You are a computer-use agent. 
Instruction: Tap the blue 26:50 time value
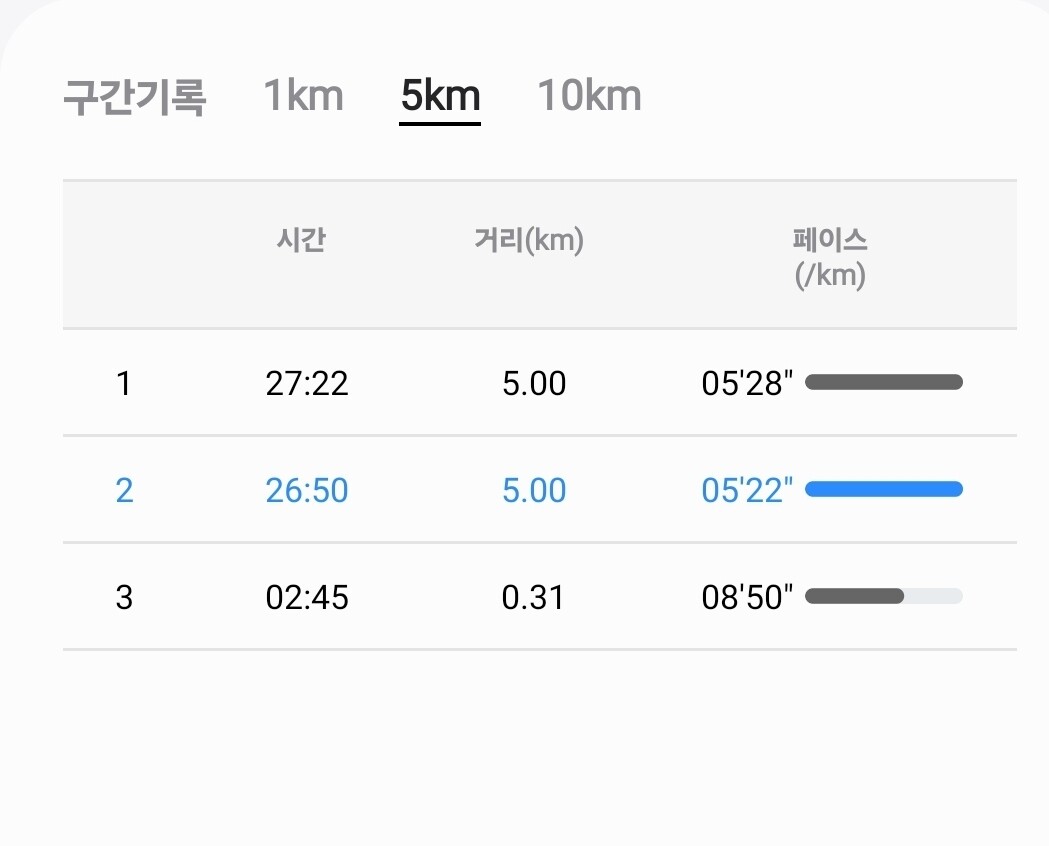click(307, 490)
